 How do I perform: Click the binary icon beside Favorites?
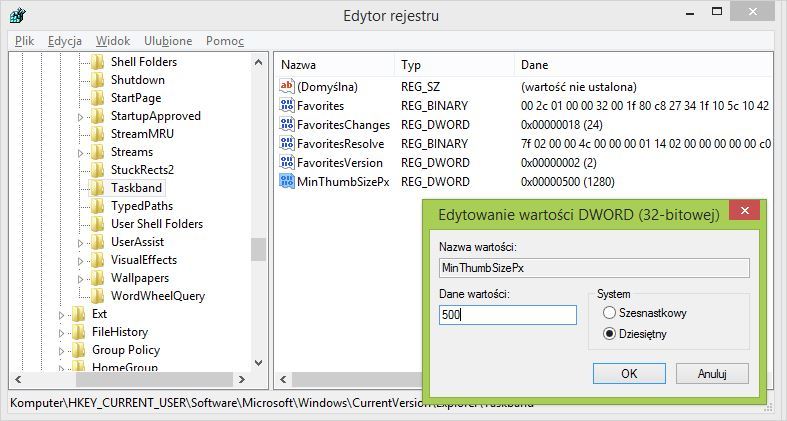(287, 105)
